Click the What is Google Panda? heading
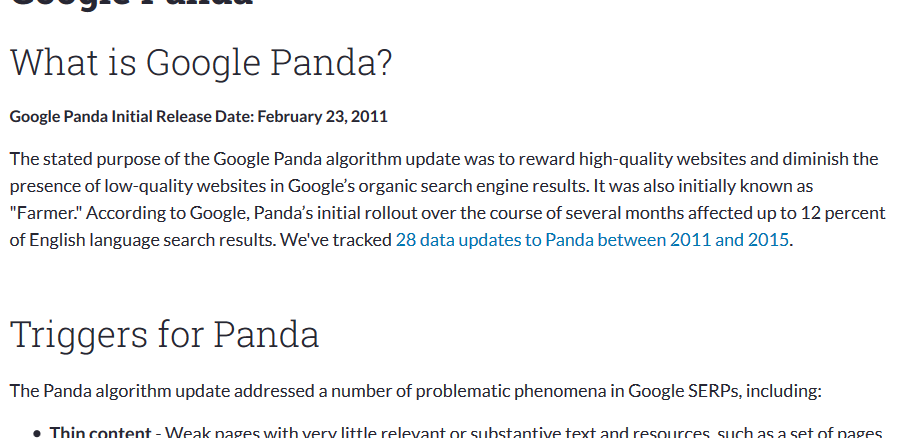The image size is (909, 438). tap(201, 62)
